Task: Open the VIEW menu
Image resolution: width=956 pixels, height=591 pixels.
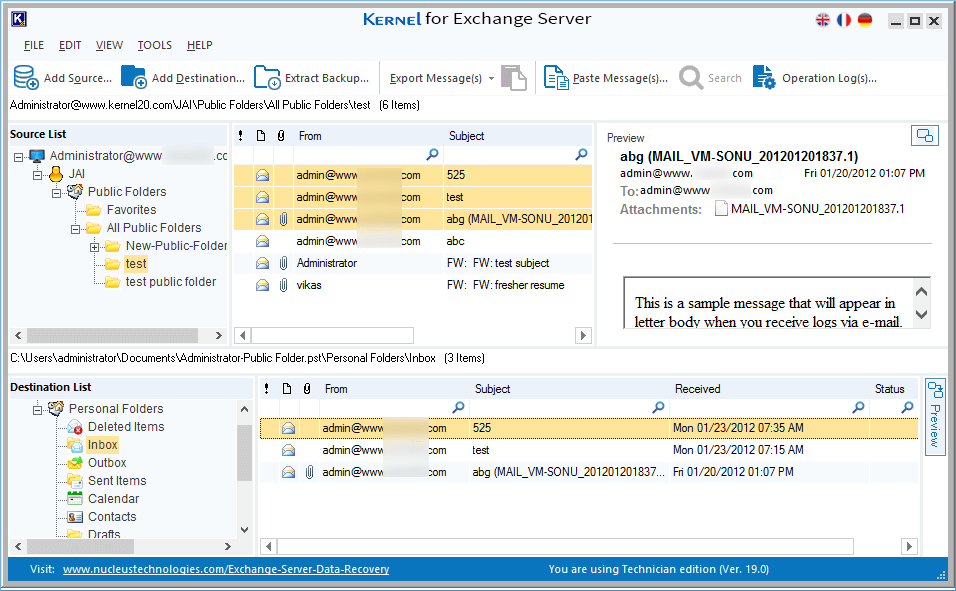Action: (x=109, y=45)
